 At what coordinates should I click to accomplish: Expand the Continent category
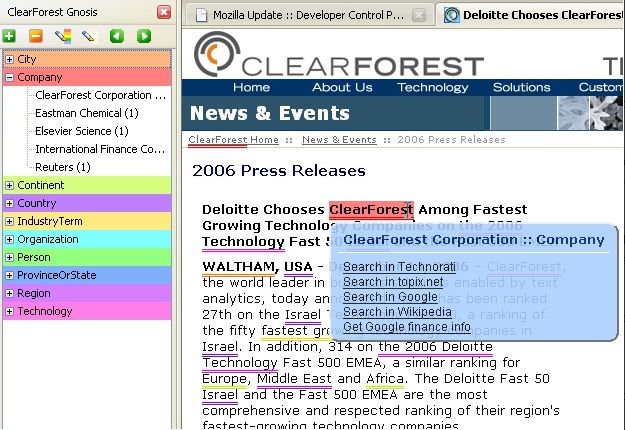pyautogui.click(x=10, y=185)
